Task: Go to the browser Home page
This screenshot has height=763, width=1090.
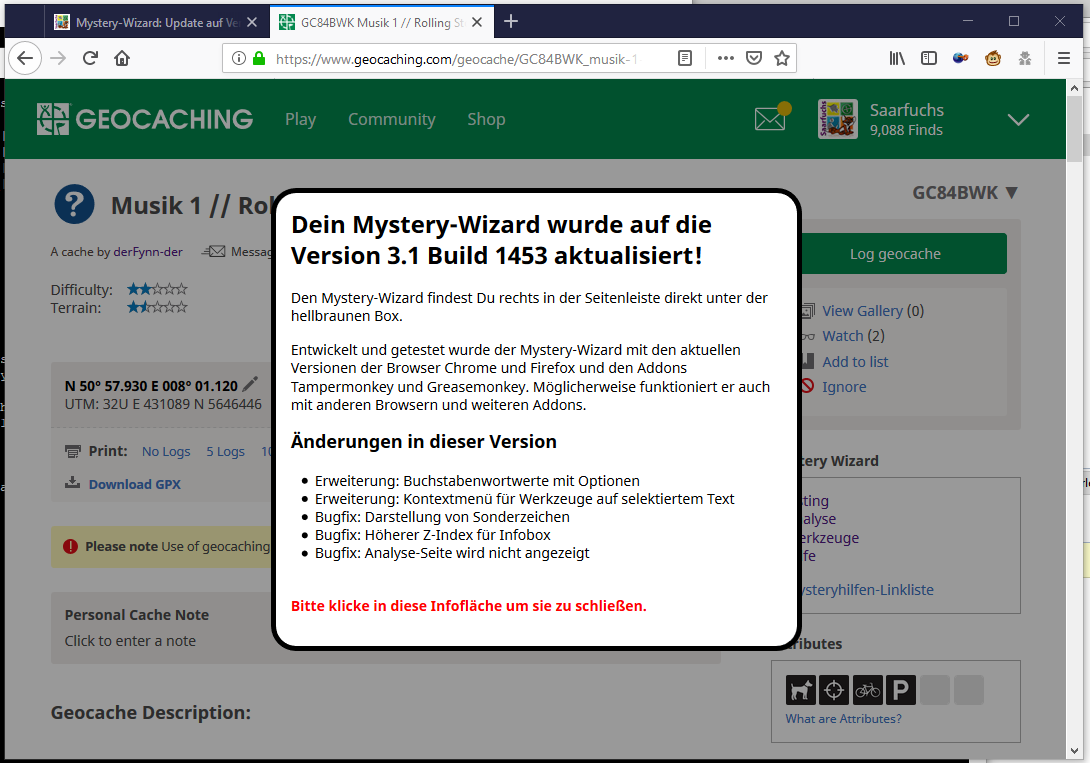Action: pyautogui.click(x=122, y=58)
